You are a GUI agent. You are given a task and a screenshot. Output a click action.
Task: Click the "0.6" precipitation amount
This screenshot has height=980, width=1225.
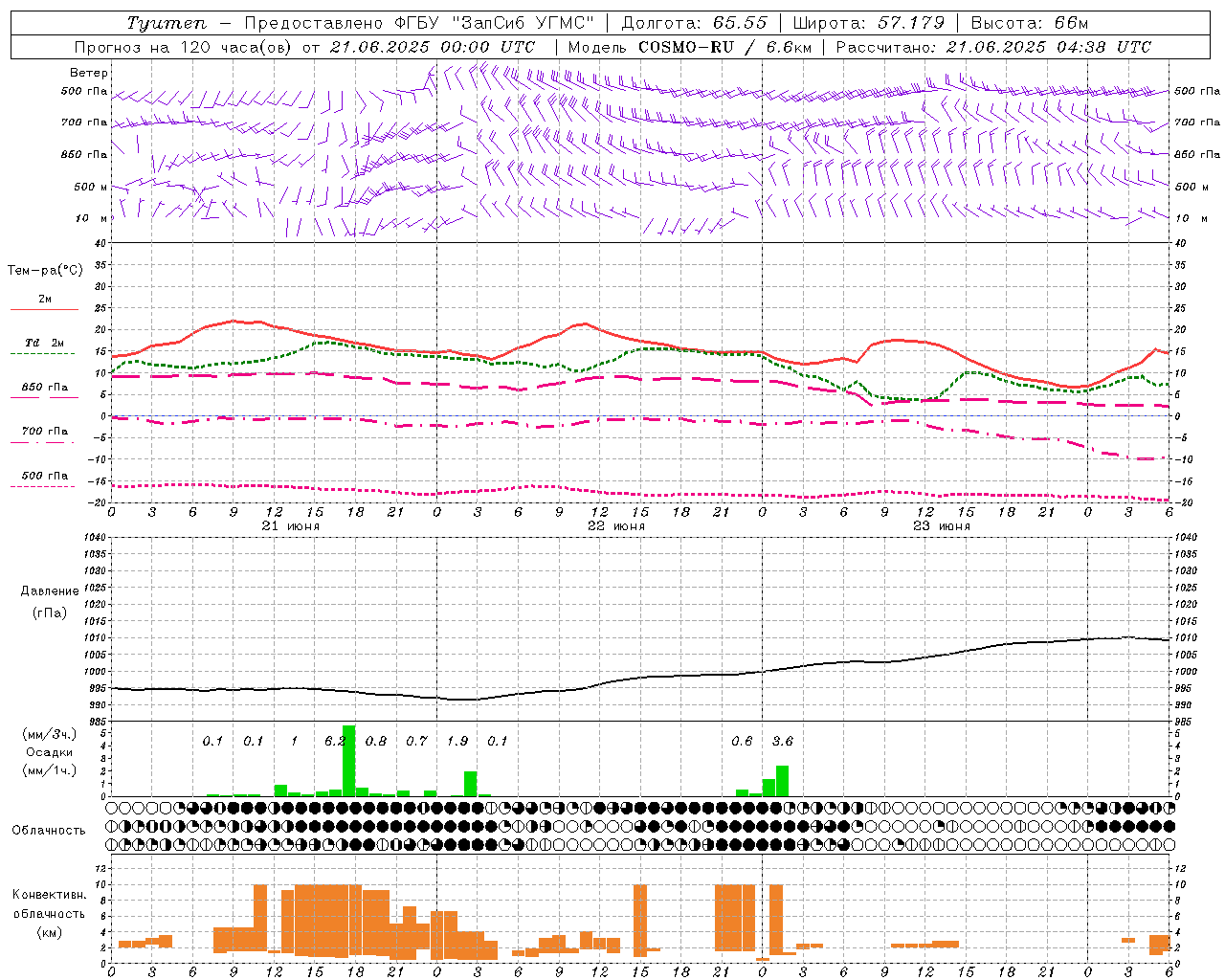(742, 741)
